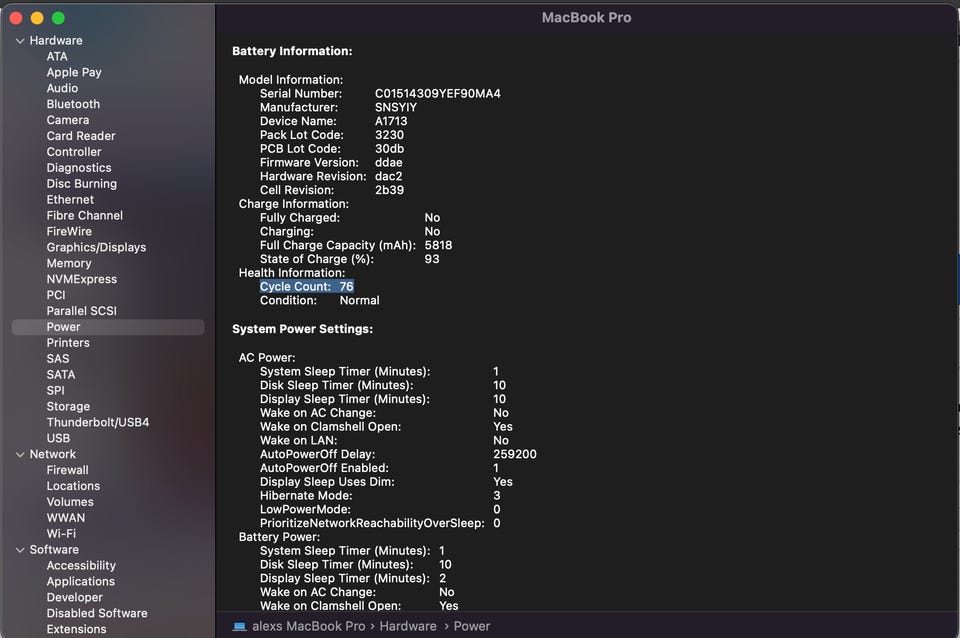960x638 pixels.
Task: Click the Condition: Normal line
Action: pyautogui.click(x=320, y=301)
